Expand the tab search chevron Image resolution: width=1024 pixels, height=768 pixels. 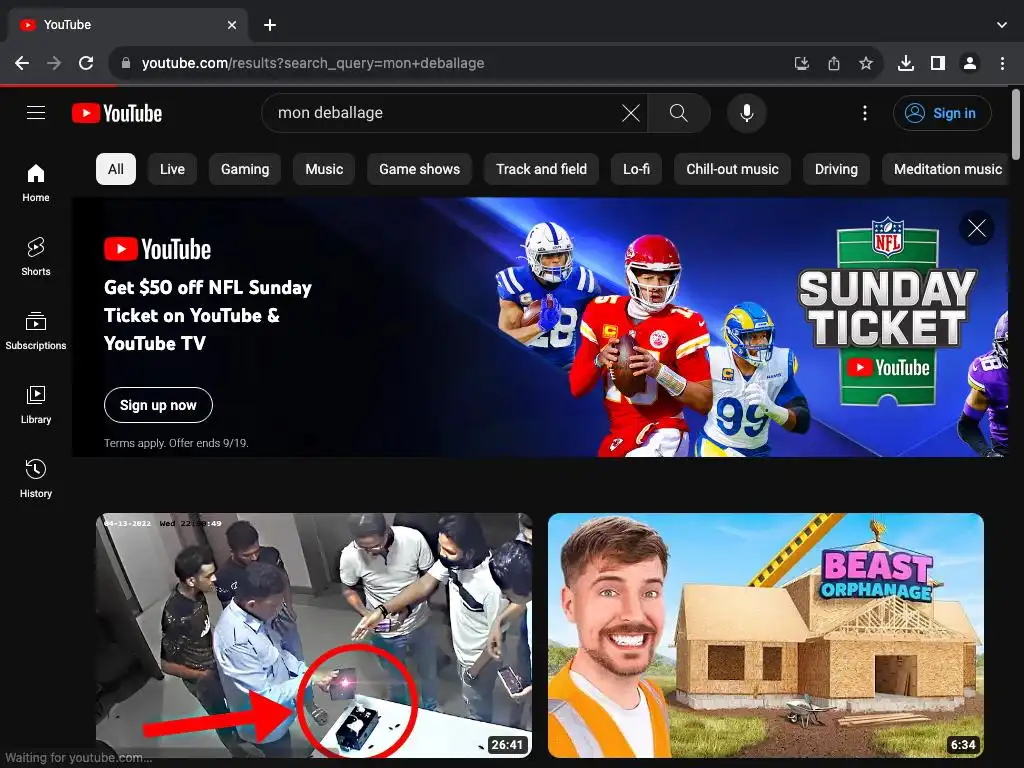[x=1002, y=25]
